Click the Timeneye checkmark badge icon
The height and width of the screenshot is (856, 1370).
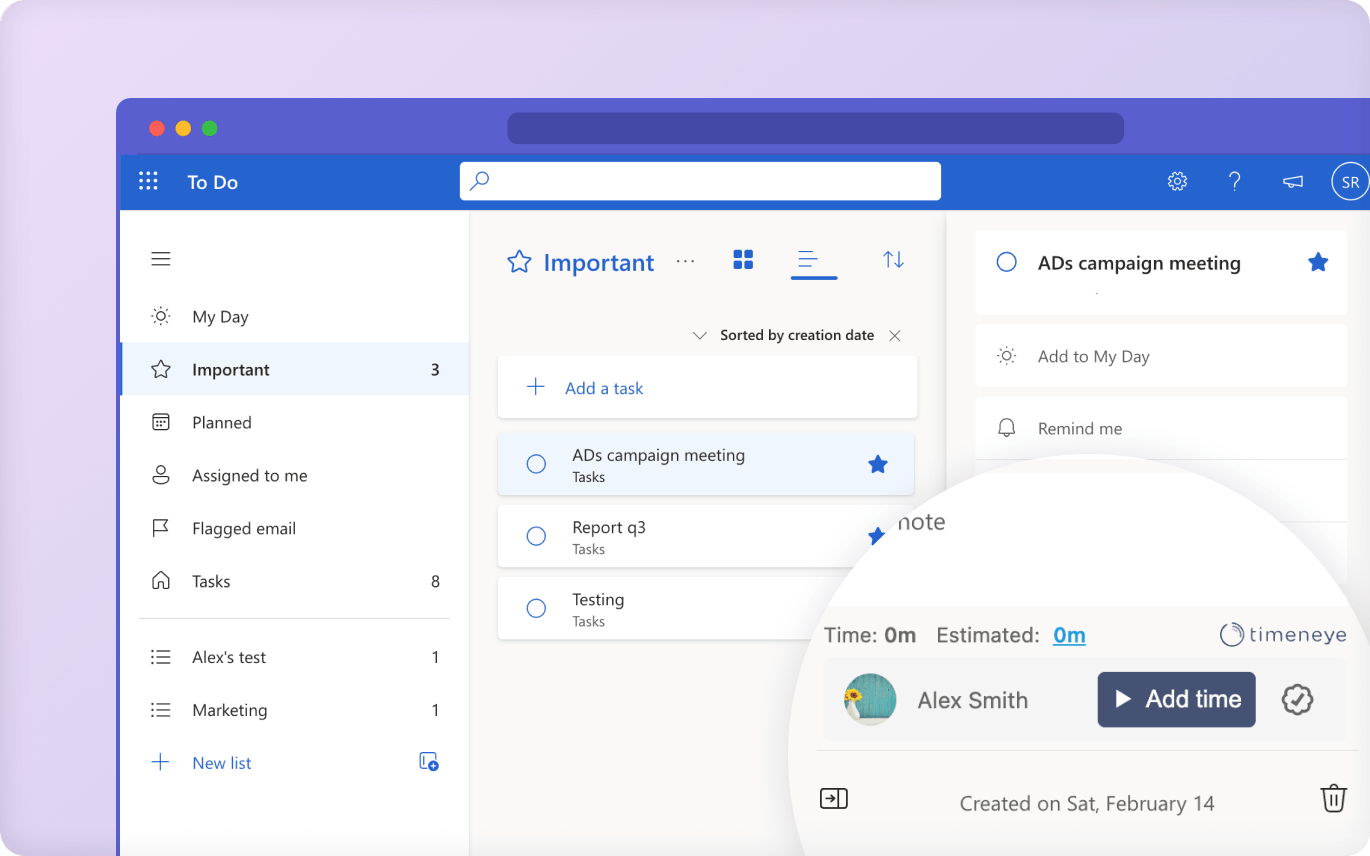tap(1298, 700)
